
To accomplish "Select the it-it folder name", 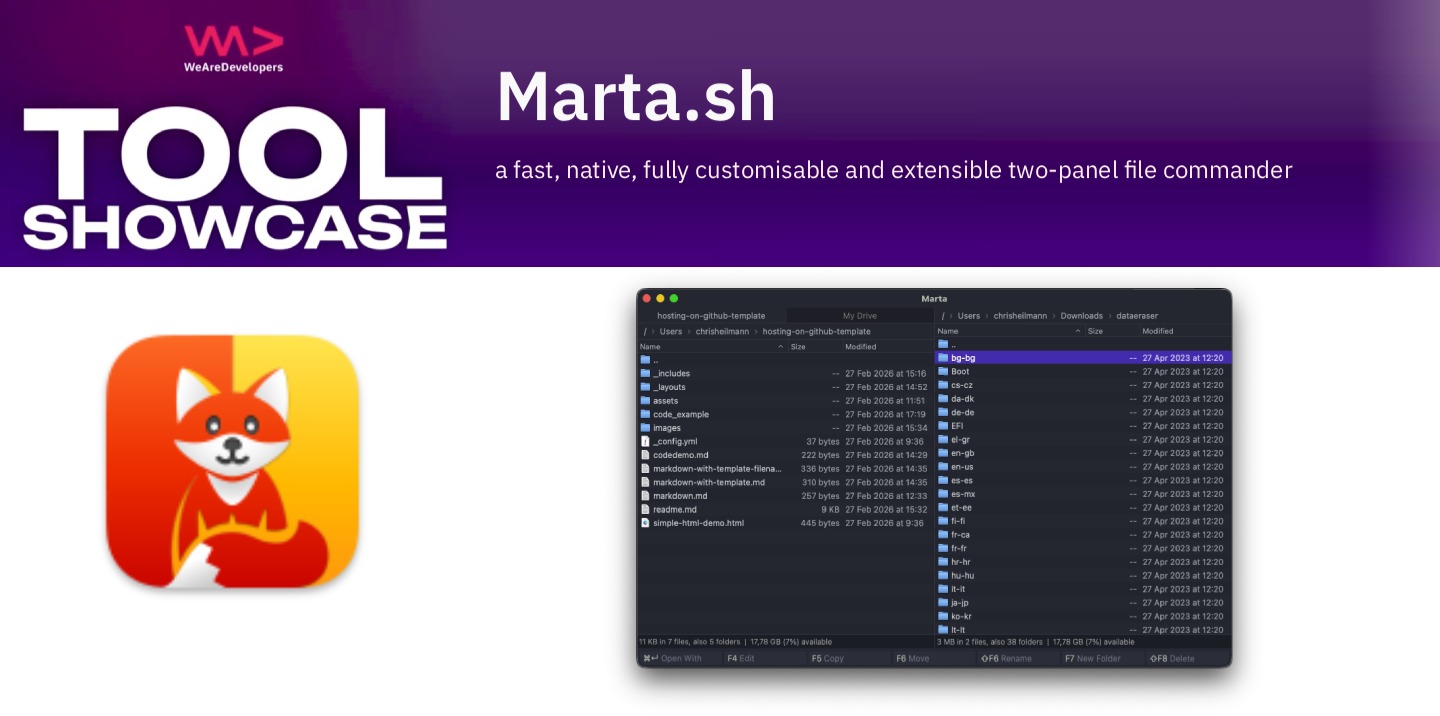I will [x=958, y=589].
